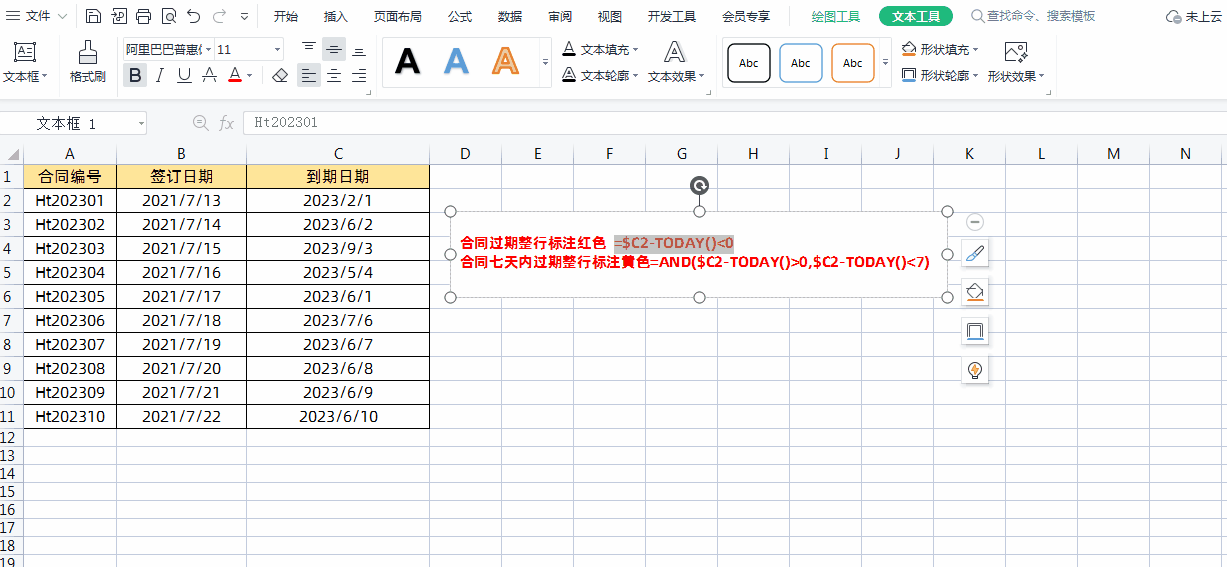Screen dimensions: 1227x567
Task: Click the Save icon in quick access bar
Action: tap(93, 16)
